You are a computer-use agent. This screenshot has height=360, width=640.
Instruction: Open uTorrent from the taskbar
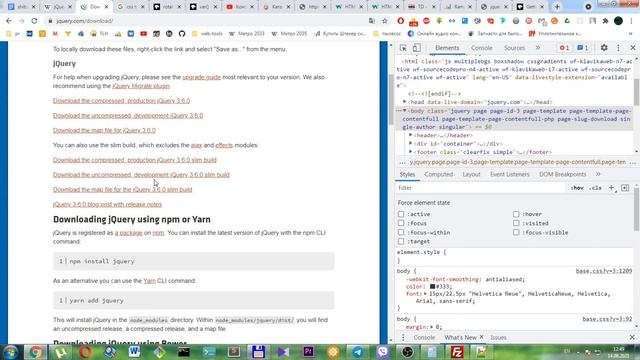coord(61,352)
